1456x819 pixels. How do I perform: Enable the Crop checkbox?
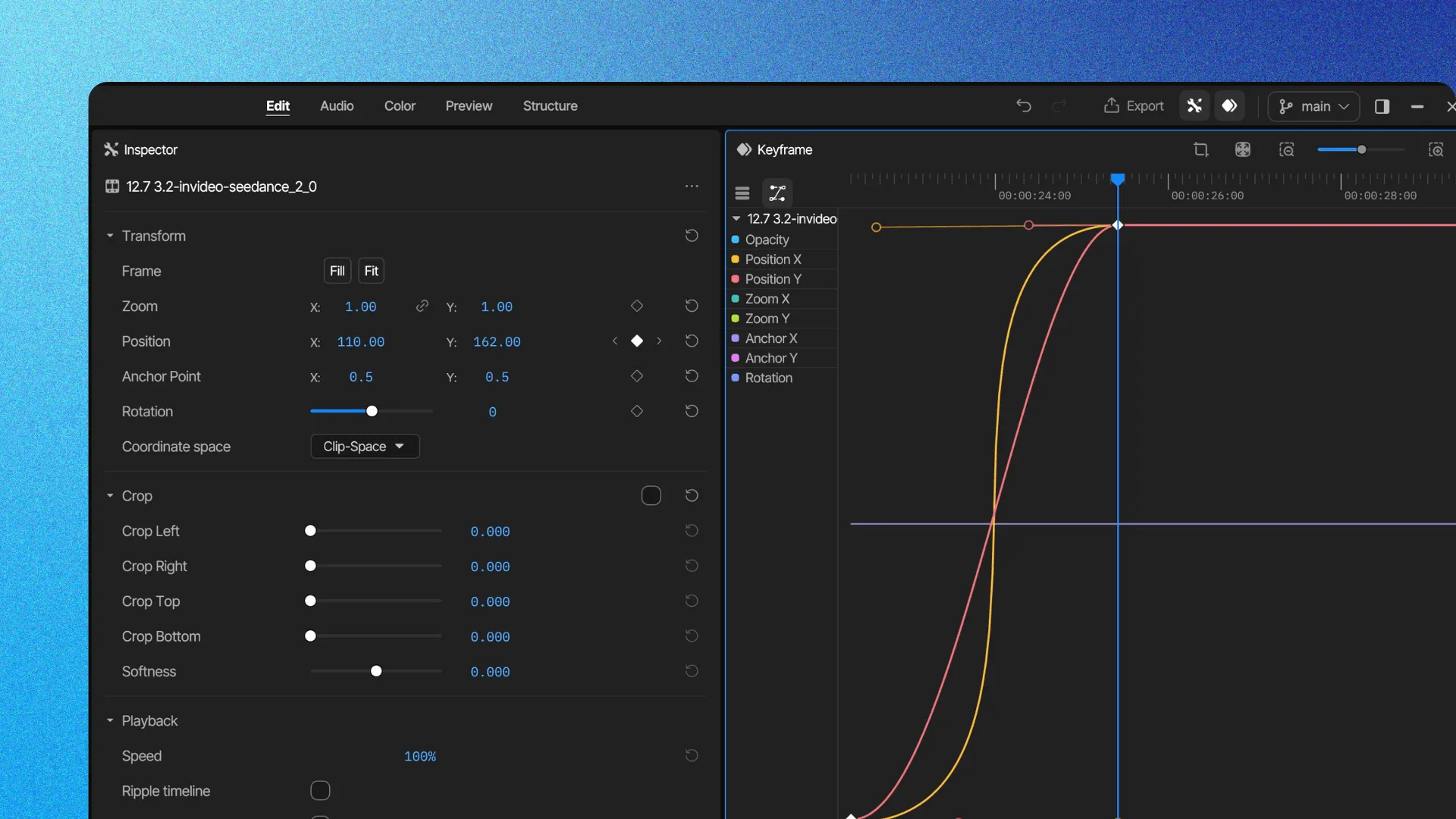(x=651, y=496)
